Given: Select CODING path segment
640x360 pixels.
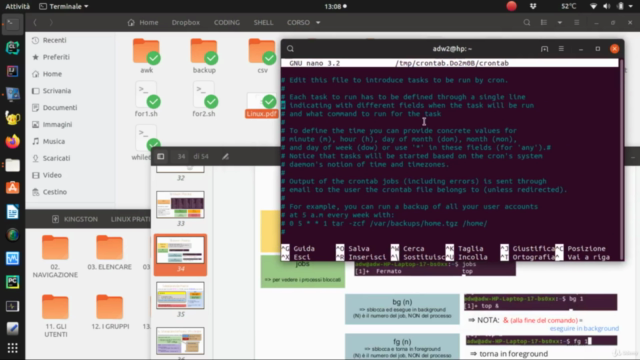Looking at the screenshot, I should (x=227, y=22).
